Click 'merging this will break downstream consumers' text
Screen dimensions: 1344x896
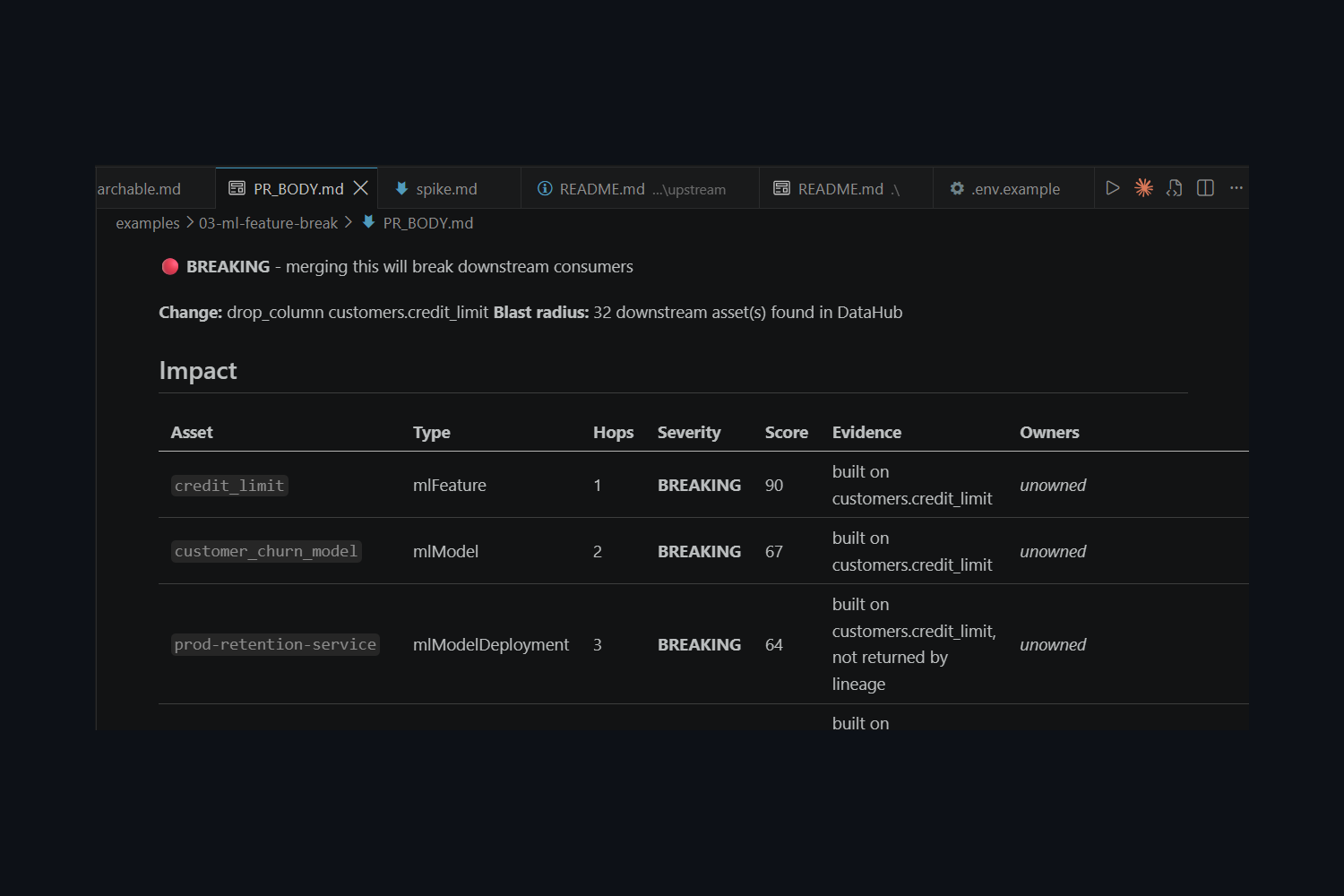pyautogui.click(x=460, y=267)
